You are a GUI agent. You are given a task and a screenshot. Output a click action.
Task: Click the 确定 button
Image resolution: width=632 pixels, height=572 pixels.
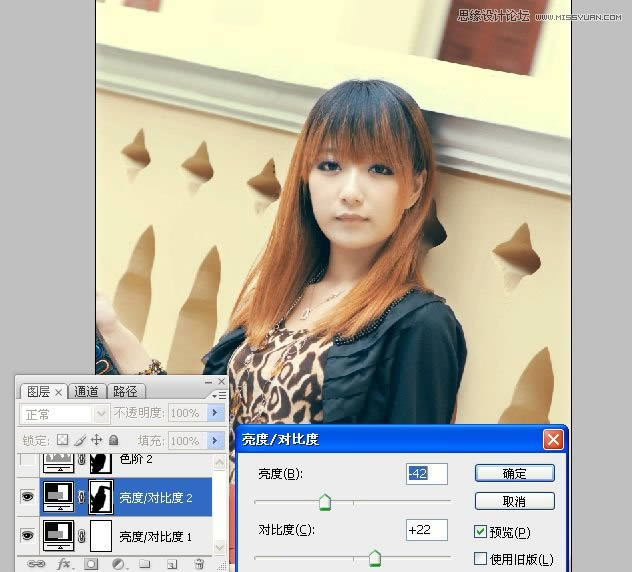tap(514, 473)
